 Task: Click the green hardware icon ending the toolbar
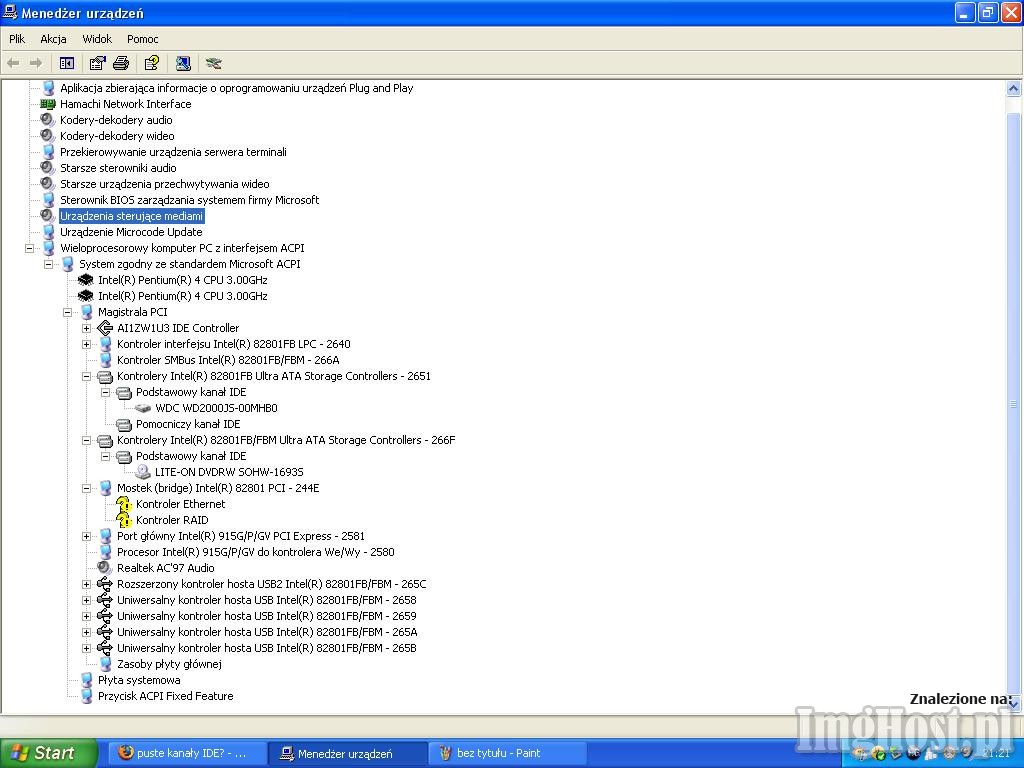coord(214,63)
